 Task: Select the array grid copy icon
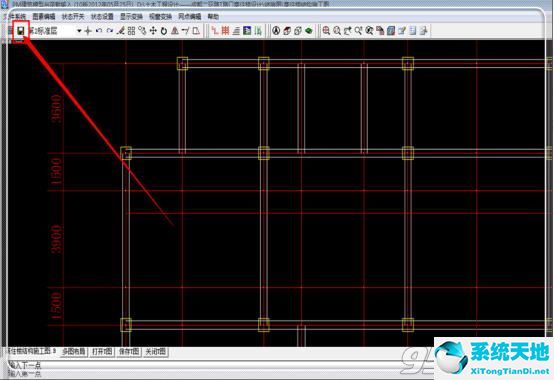[131, 31]
